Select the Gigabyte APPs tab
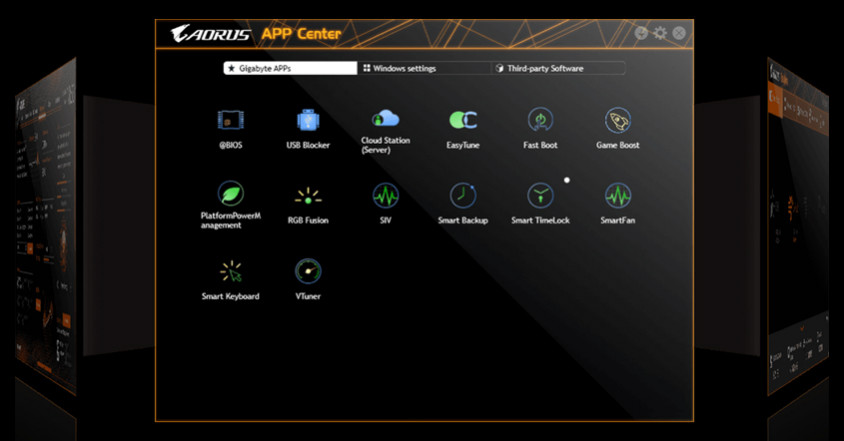The image size is (844, 441). (290, 68)
